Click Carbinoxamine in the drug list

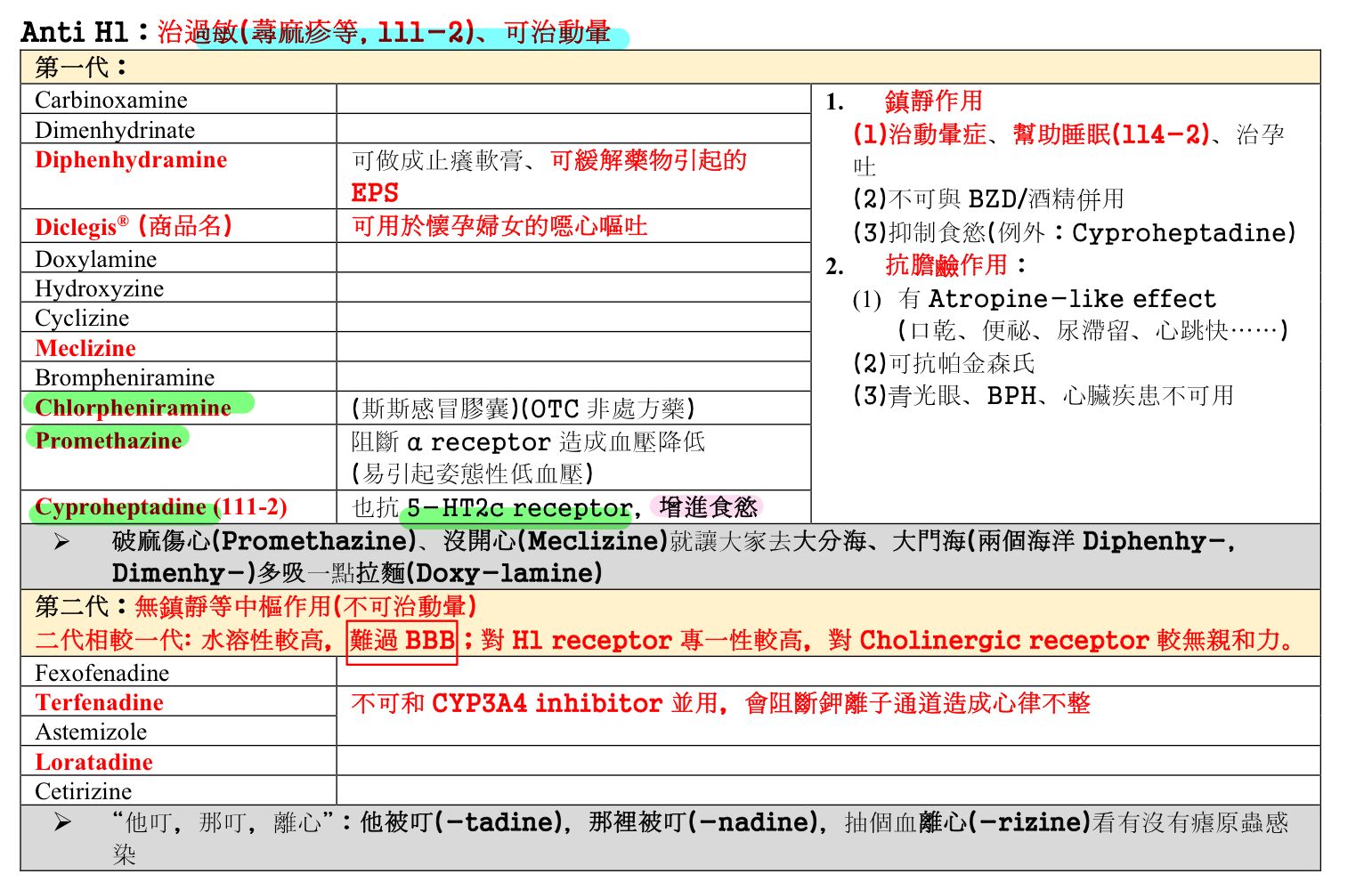(111, 100)
